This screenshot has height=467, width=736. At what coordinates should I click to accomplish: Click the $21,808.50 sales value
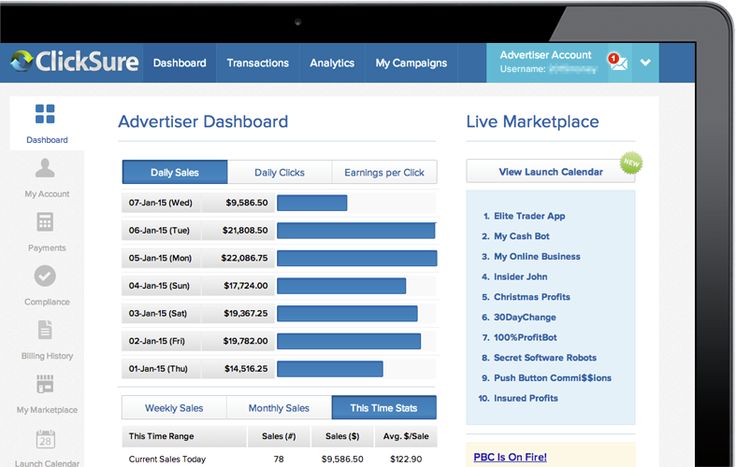point(245,230)
